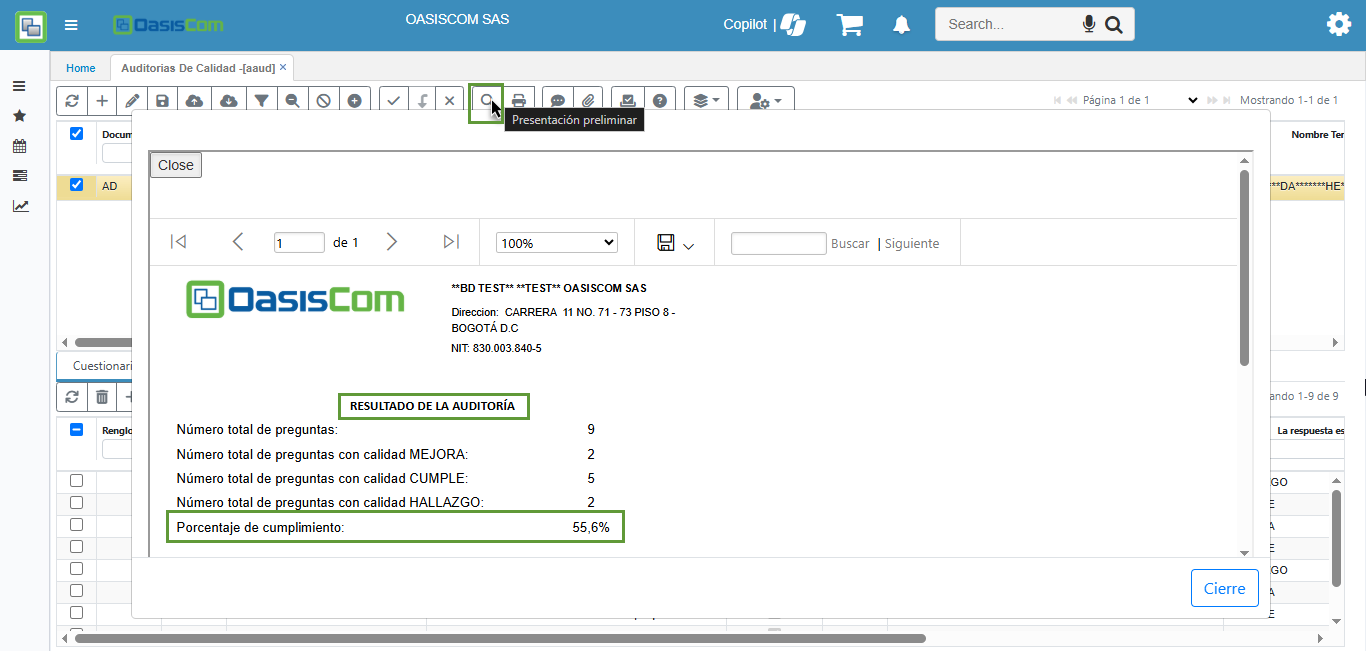Toggle the select-all checkbox of the questionnaire grid

click(76, 430)
